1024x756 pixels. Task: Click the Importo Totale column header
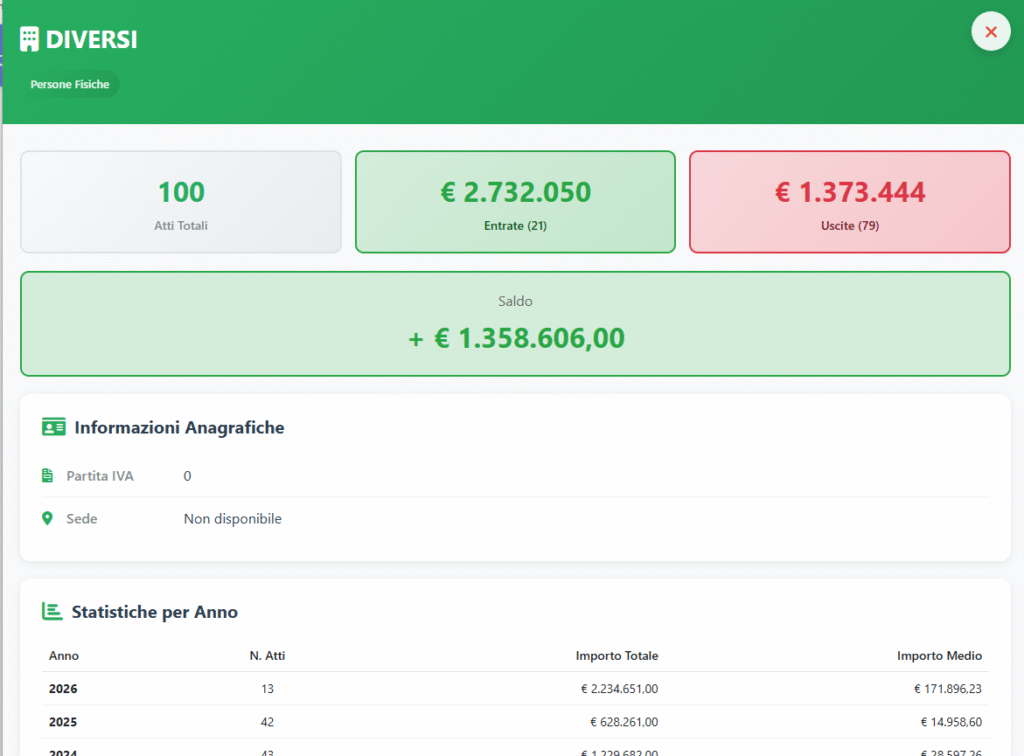pyautogui.click(x=616, y=656)
